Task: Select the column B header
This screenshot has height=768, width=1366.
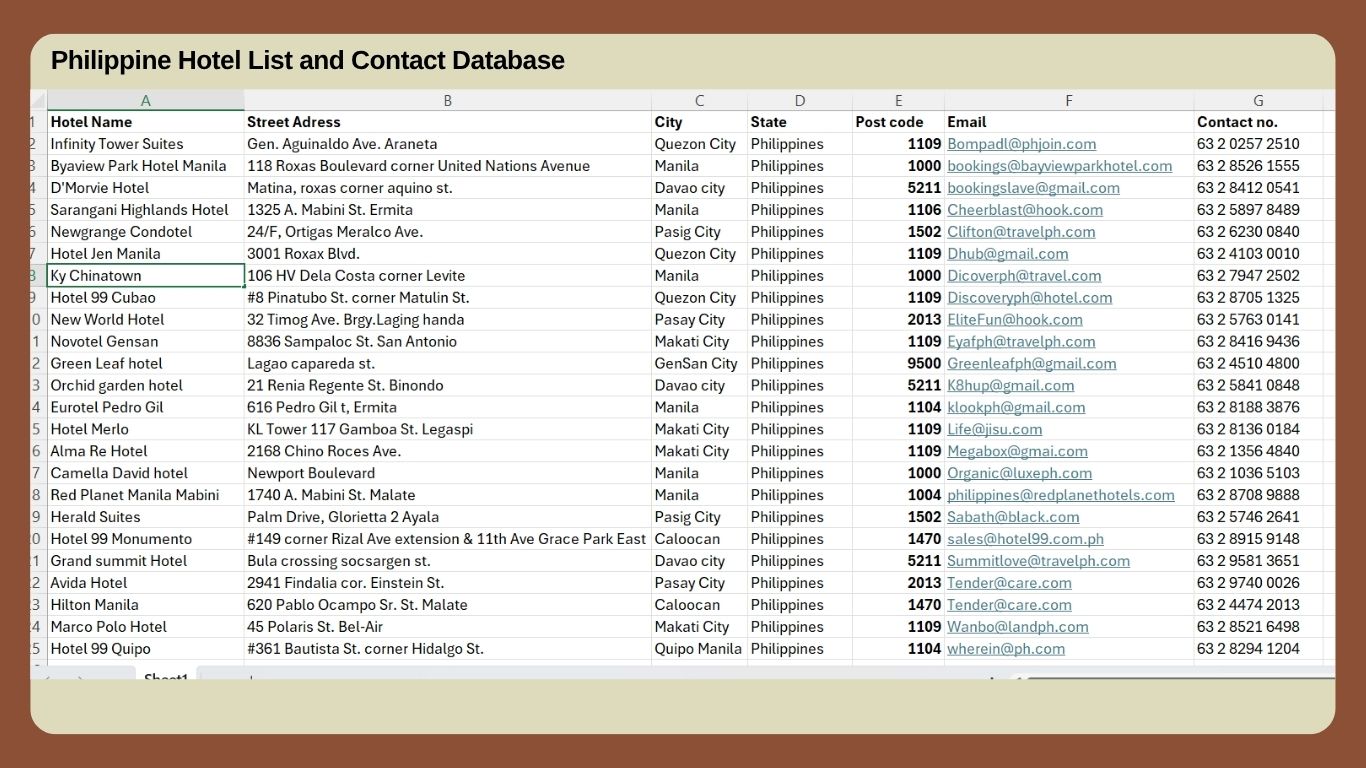Action: 448,100
